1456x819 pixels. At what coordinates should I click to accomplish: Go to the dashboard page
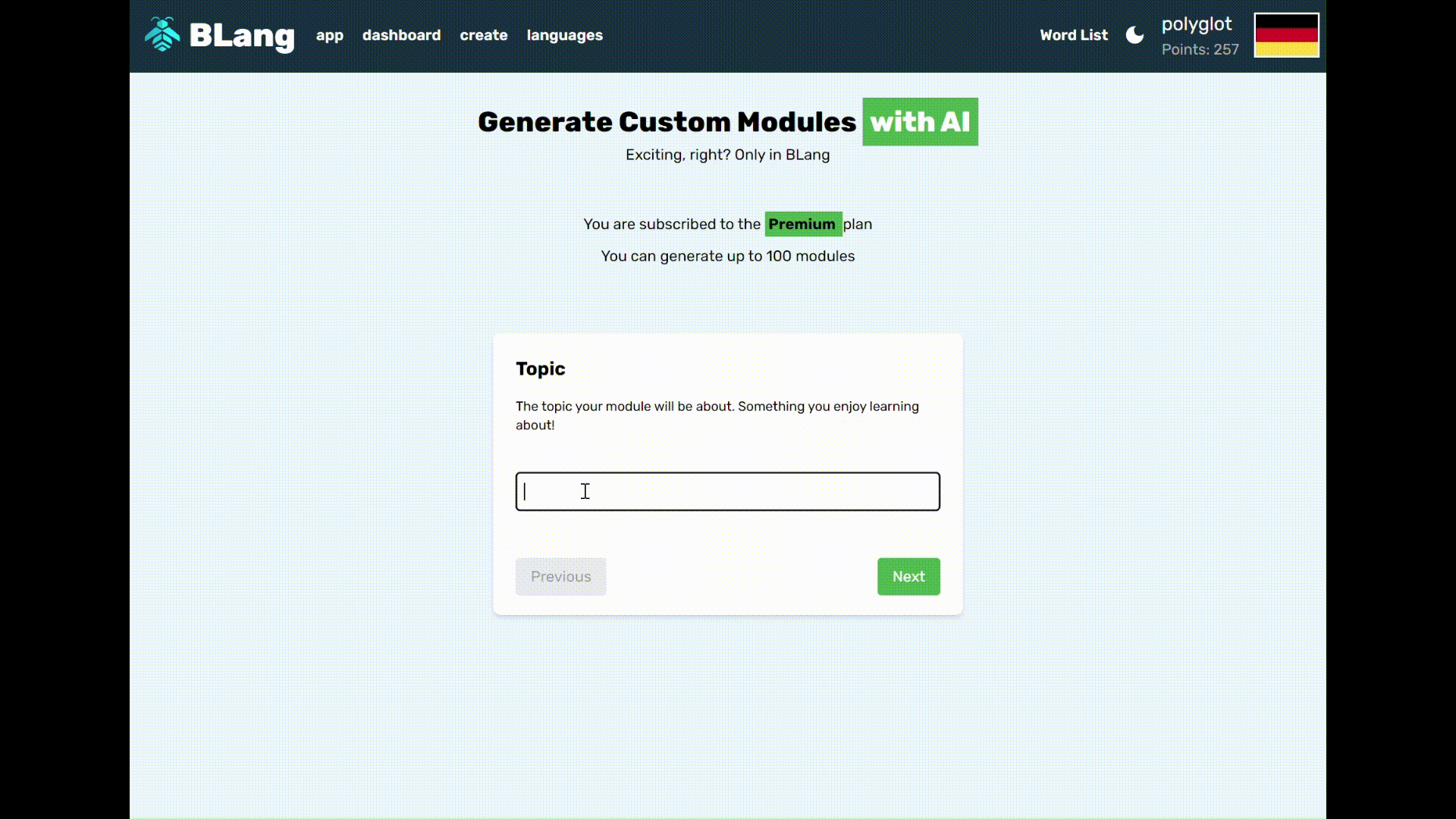[x=401, y=35]
